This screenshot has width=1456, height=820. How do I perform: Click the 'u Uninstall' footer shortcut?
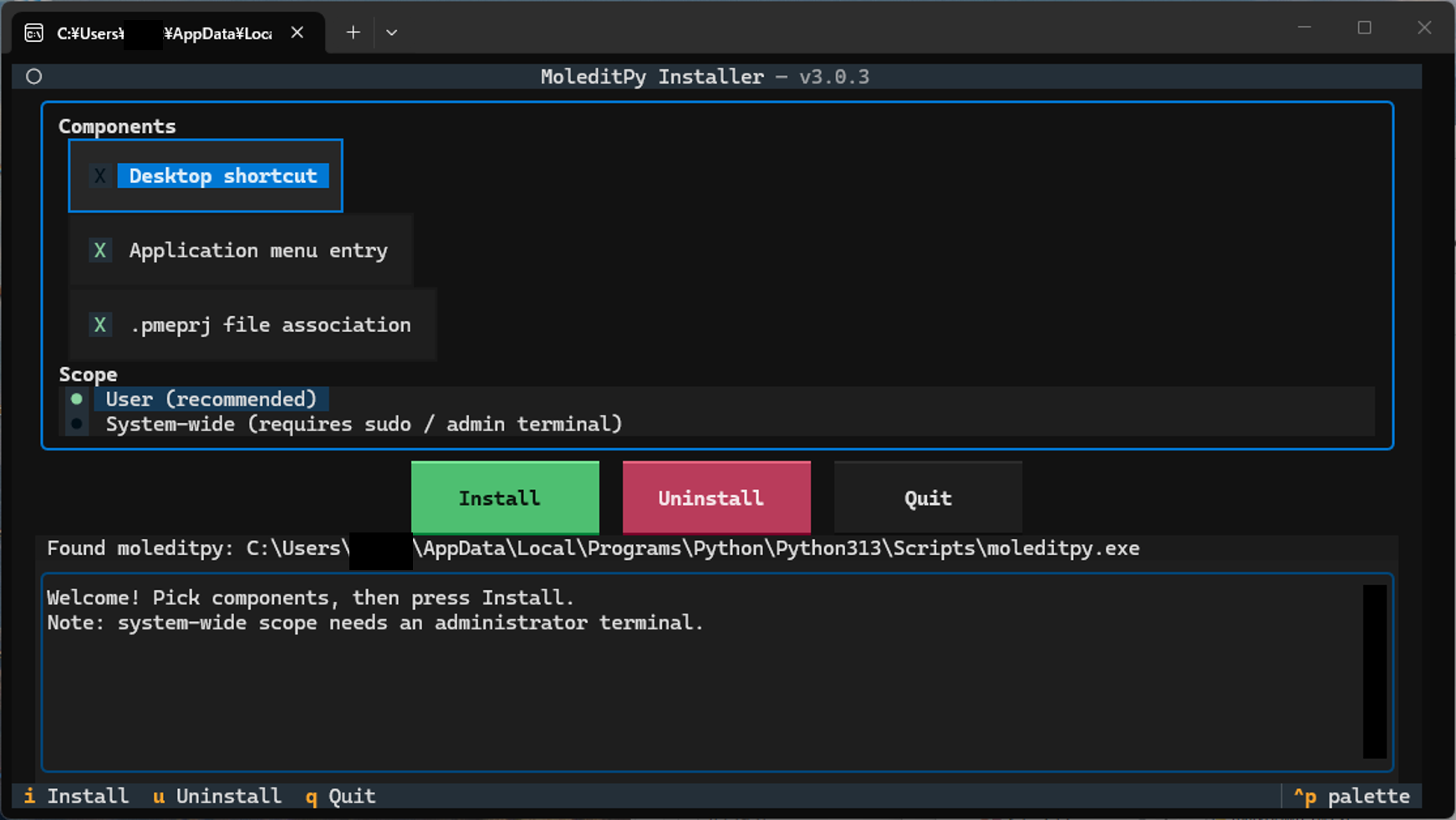click(x=216, y=796)
